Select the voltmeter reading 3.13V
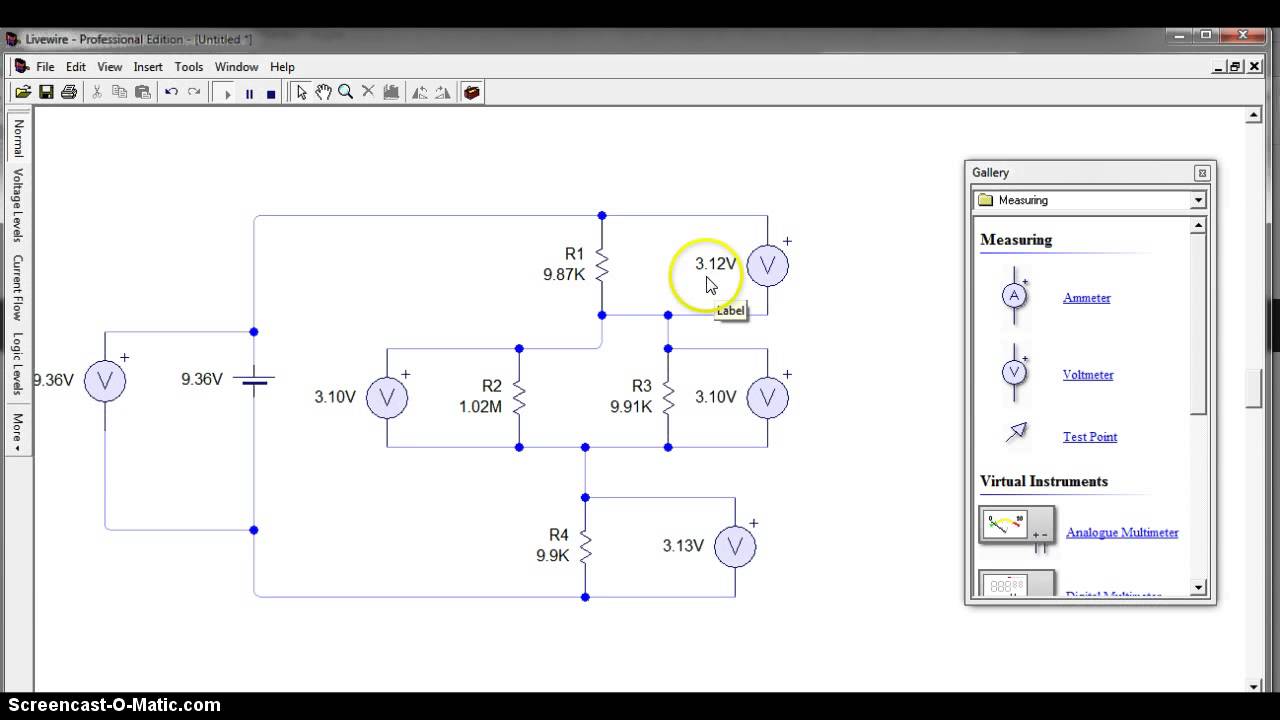The image size is (1280, 720). point(734,546)
